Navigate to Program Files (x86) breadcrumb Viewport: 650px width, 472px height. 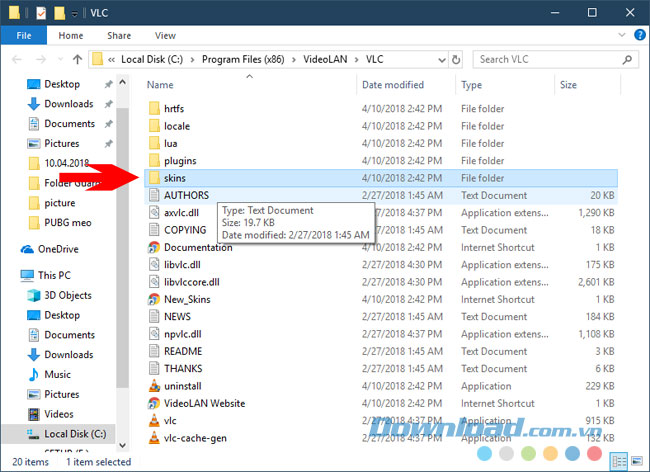click(242, 59)
